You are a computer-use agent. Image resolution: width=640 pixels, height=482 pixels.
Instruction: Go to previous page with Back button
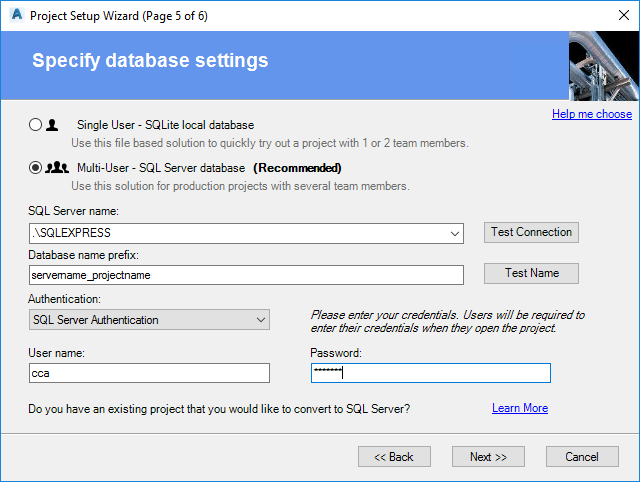pos(394,457)
